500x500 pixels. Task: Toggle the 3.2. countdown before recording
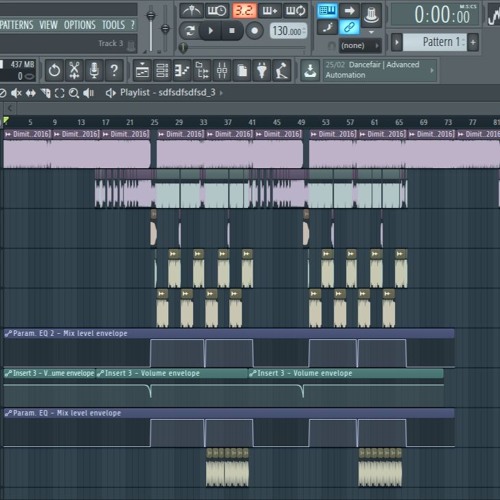tap(244, 11)
